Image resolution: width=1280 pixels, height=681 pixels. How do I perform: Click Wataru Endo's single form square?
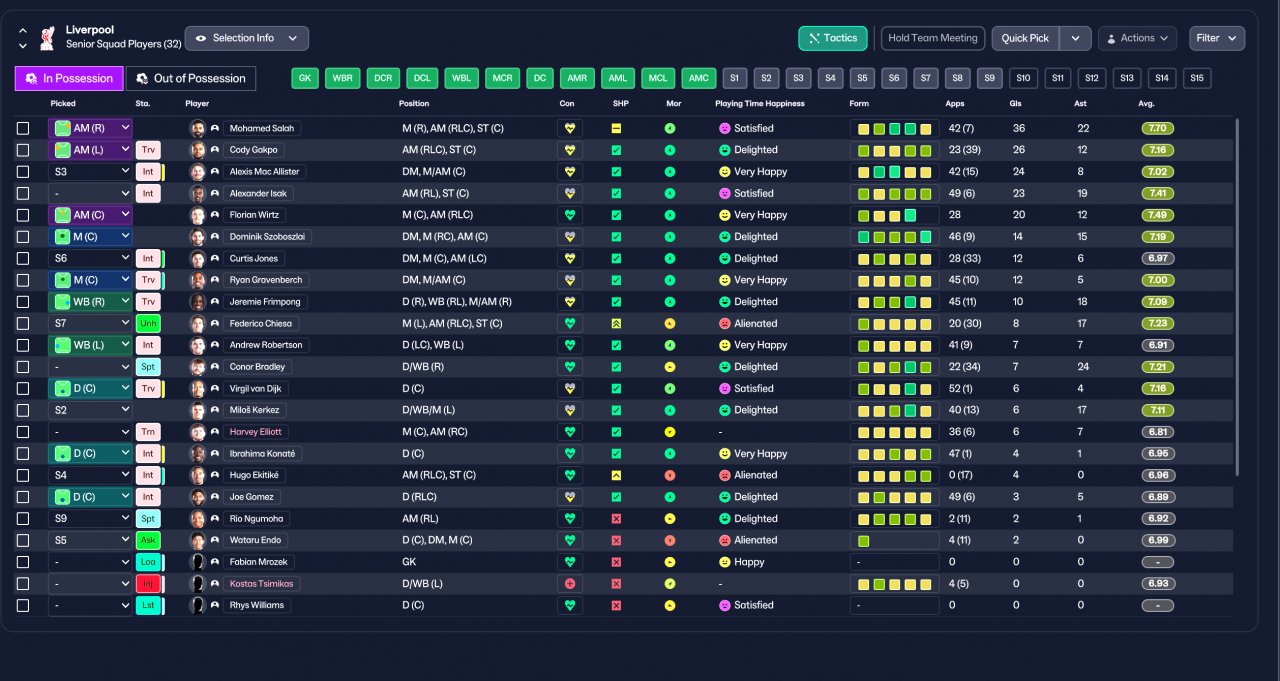coord(864,540)
